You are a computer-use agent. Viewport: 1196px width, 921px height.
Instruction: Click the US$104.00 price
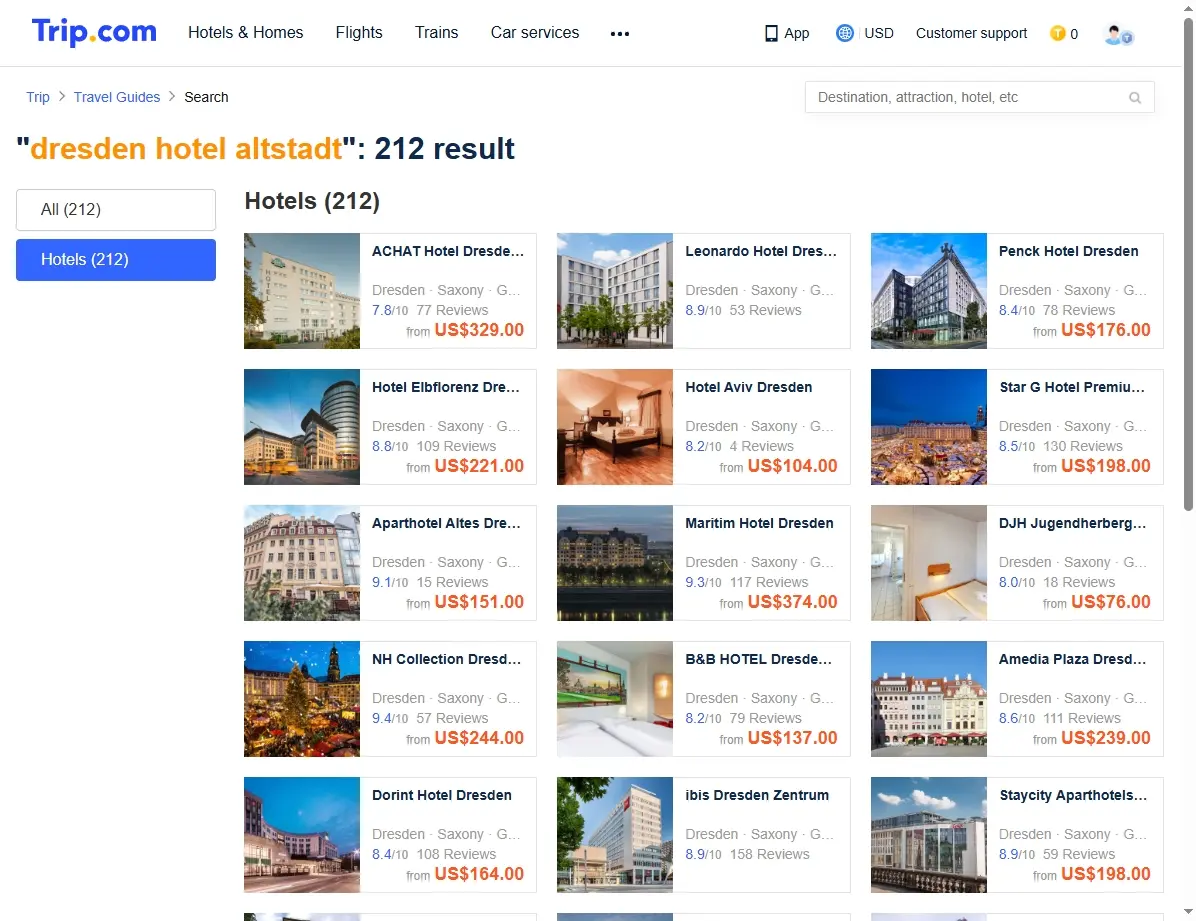tap(793, 465)
